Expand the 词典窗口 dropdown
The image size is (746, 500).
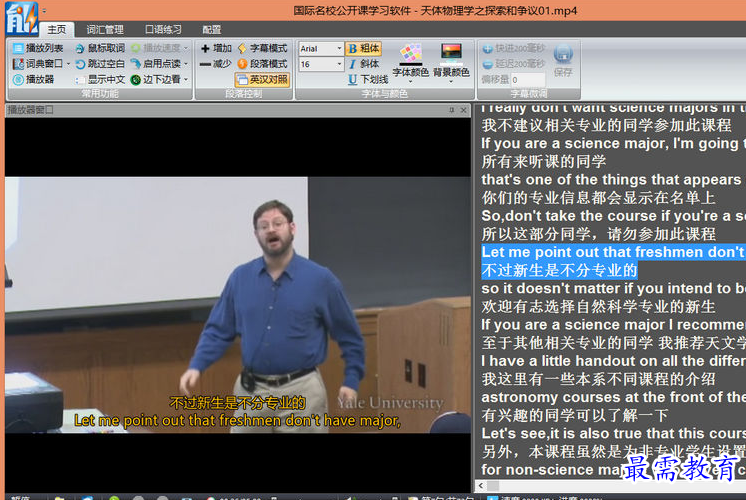coord(68,64)
